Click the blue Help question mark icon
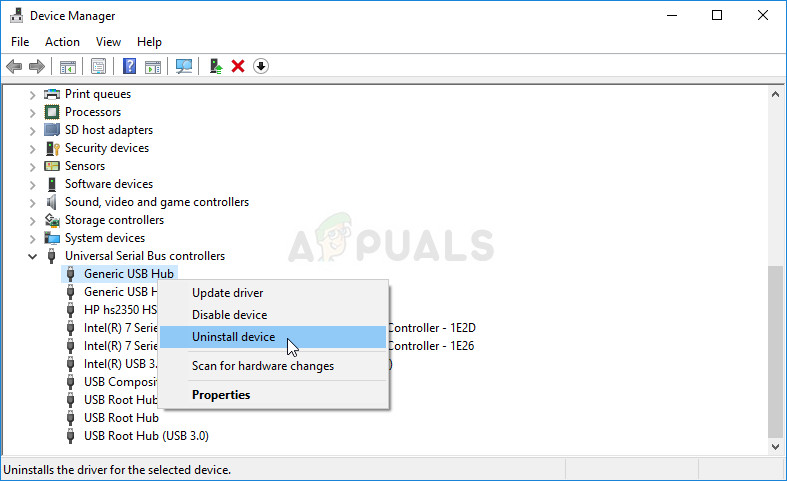The image size is (787, 481). tap(129, 66)
